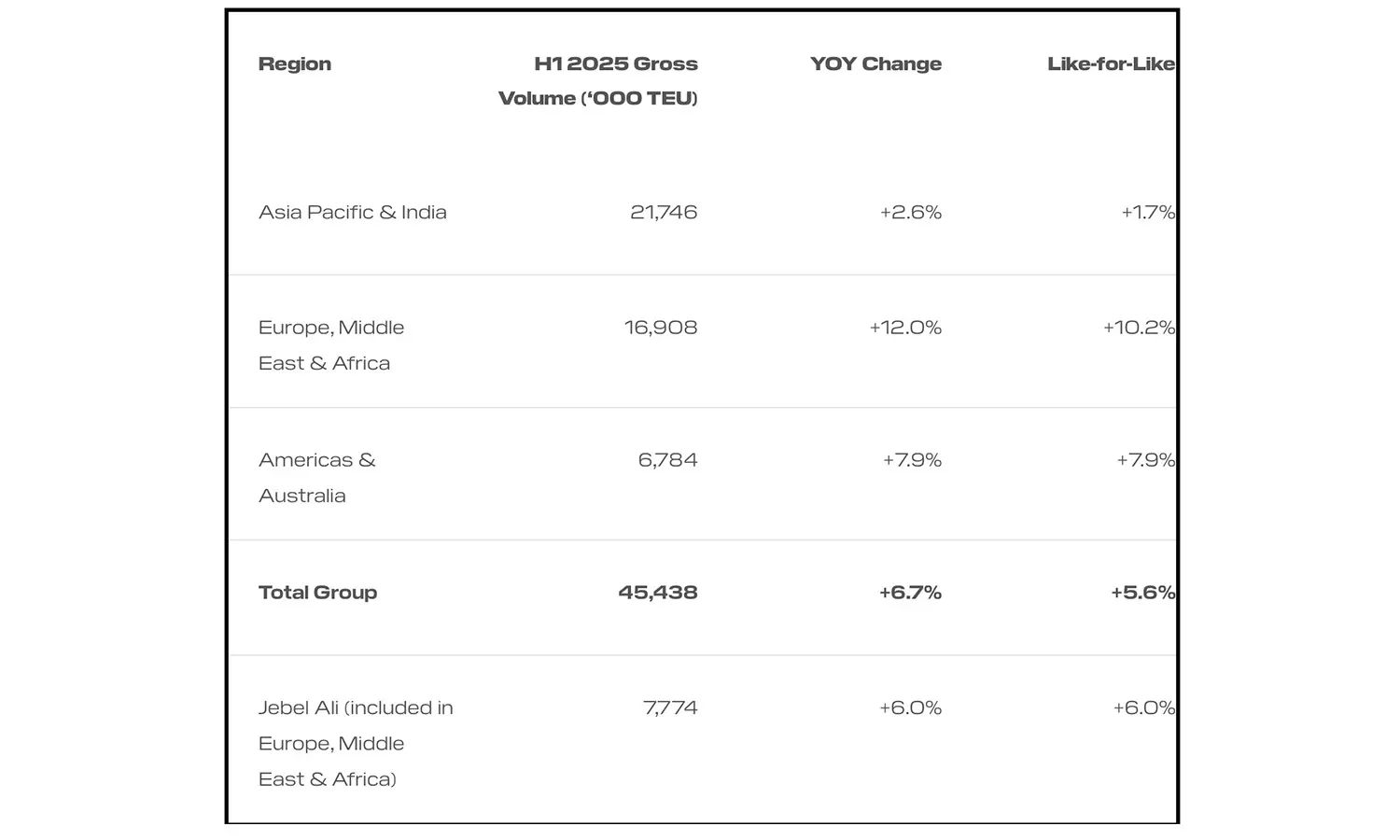Viewport: 1400px width, 840px height.
Task: Click the +2.6% YOY change value
Action: pyautogui.click(x=910, y=212)
